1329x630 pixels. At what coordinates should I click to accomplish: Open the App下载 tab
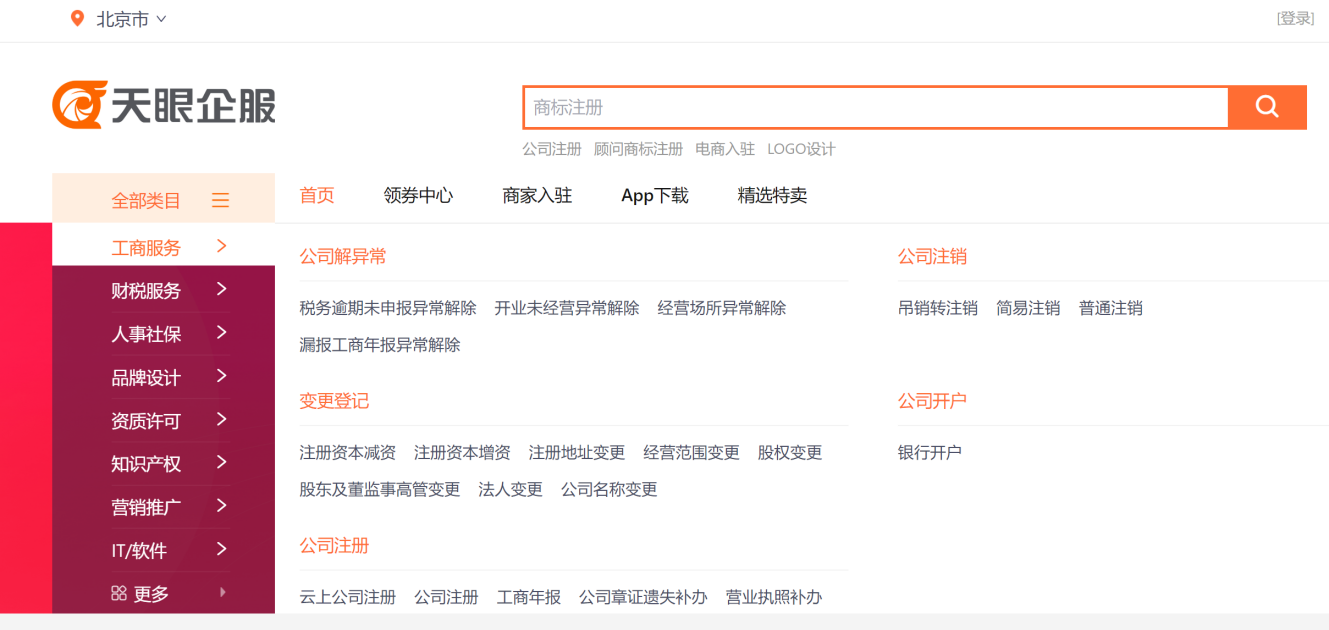click(655, 196)
